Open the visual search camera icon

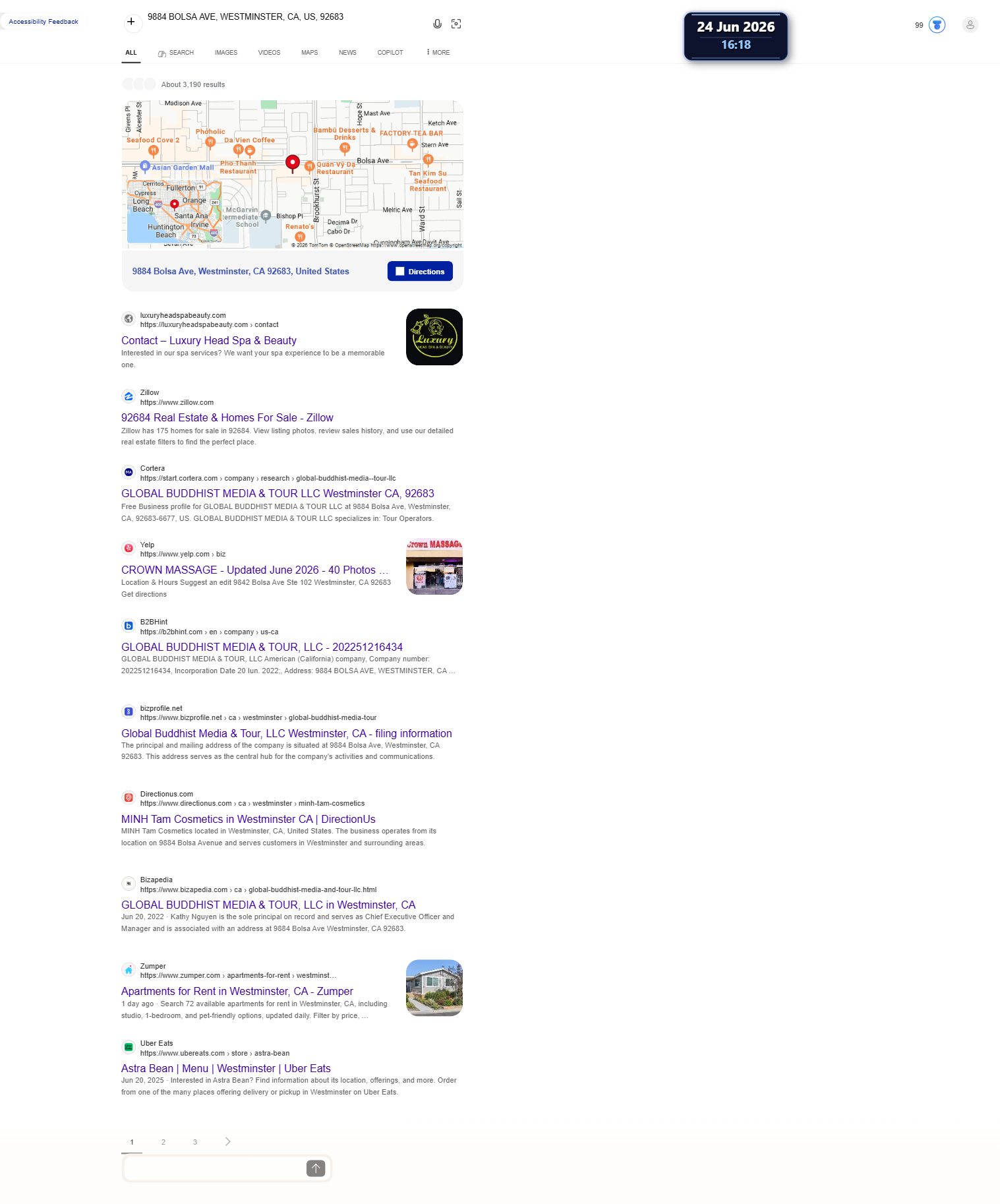pyautogui.click(x=456, y=24)
